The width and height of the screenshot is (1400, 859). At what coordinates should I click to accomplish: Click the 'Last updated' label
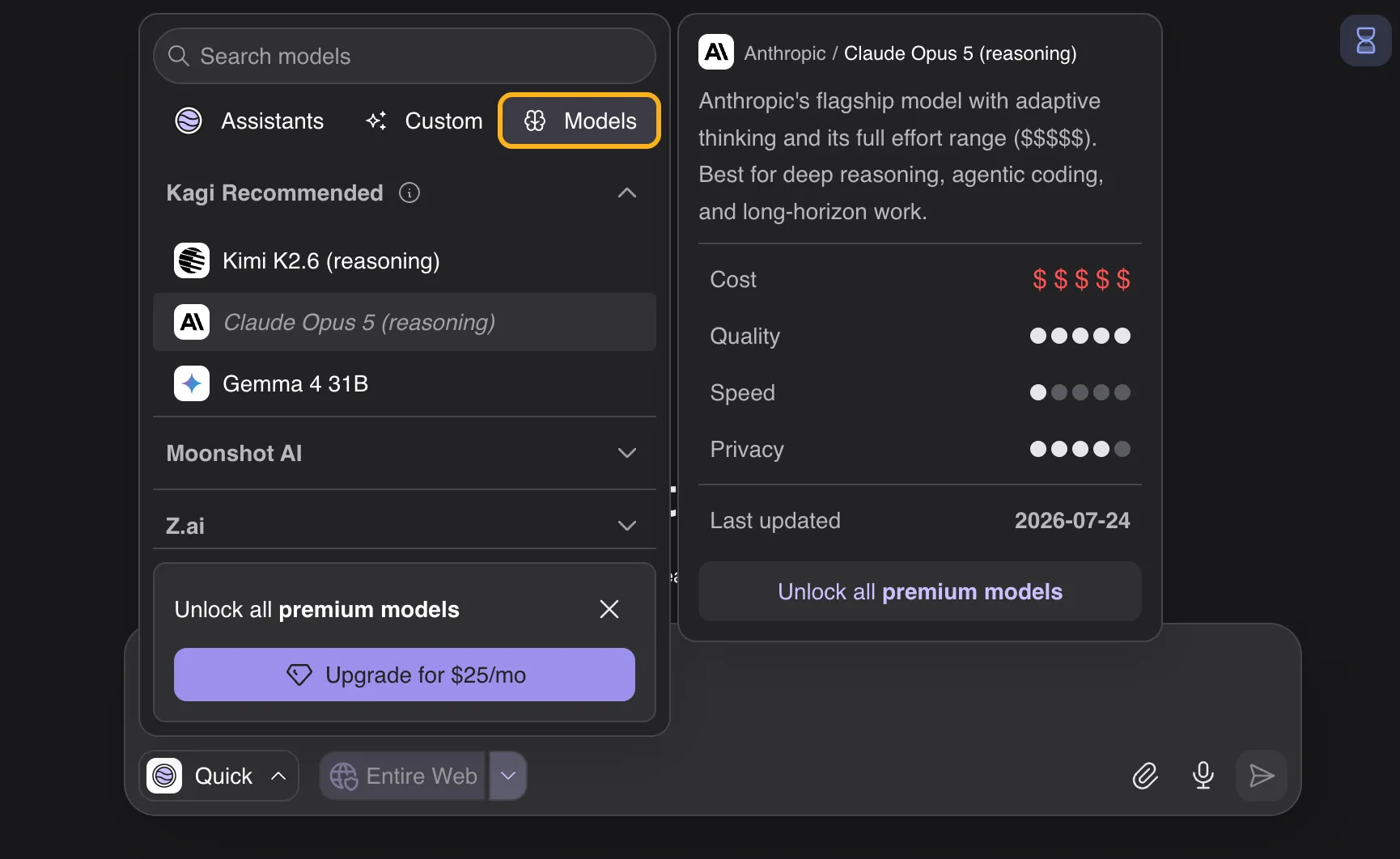[x=775, y=520]
